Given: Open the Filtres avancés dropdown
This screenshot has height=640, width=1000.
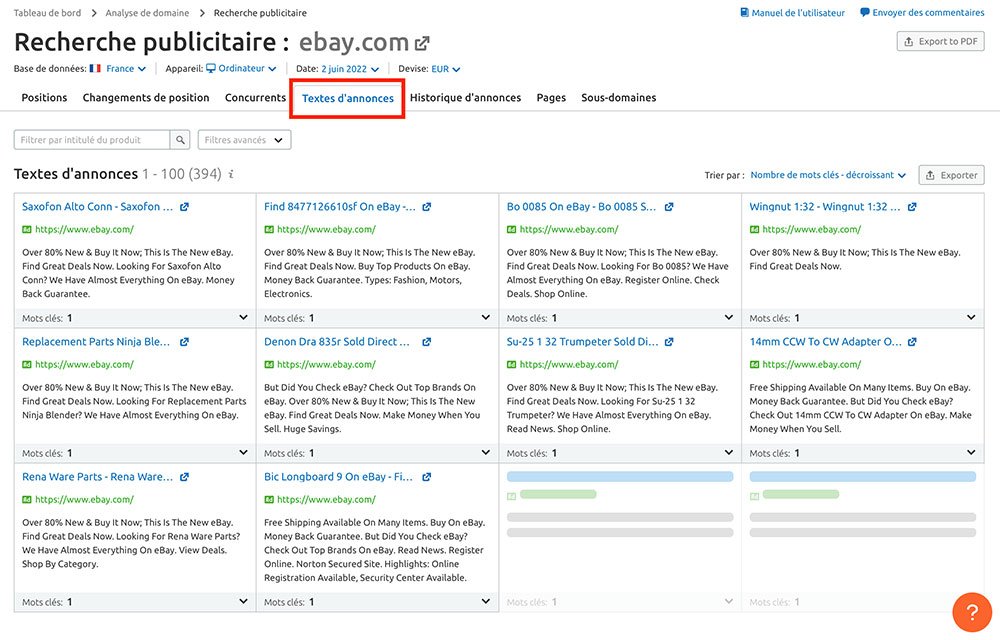Looking at the screenshot, I should click(x=244, y=140).
